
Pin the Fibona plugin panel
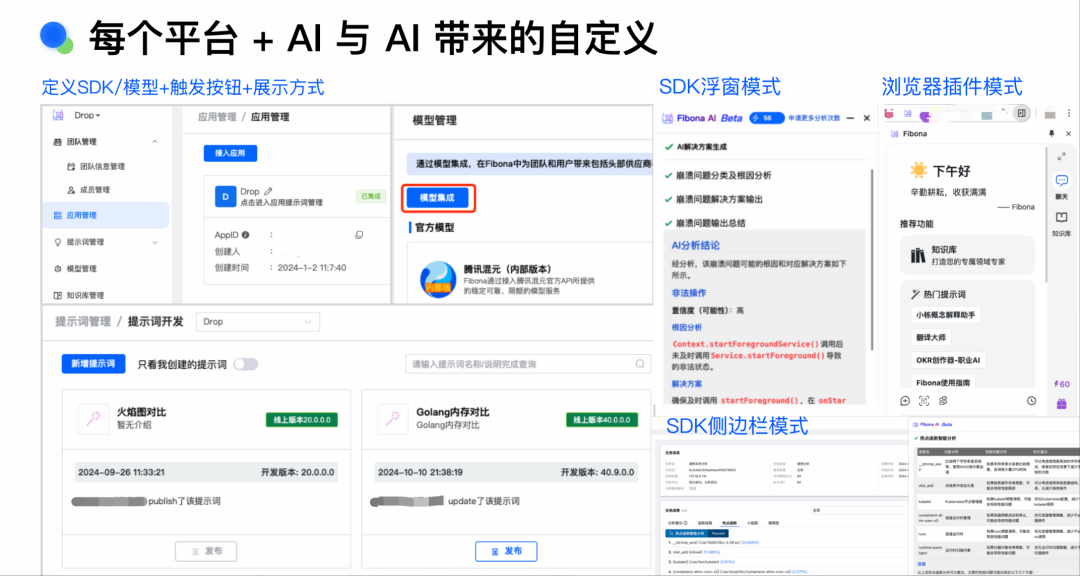(1050, 134)
